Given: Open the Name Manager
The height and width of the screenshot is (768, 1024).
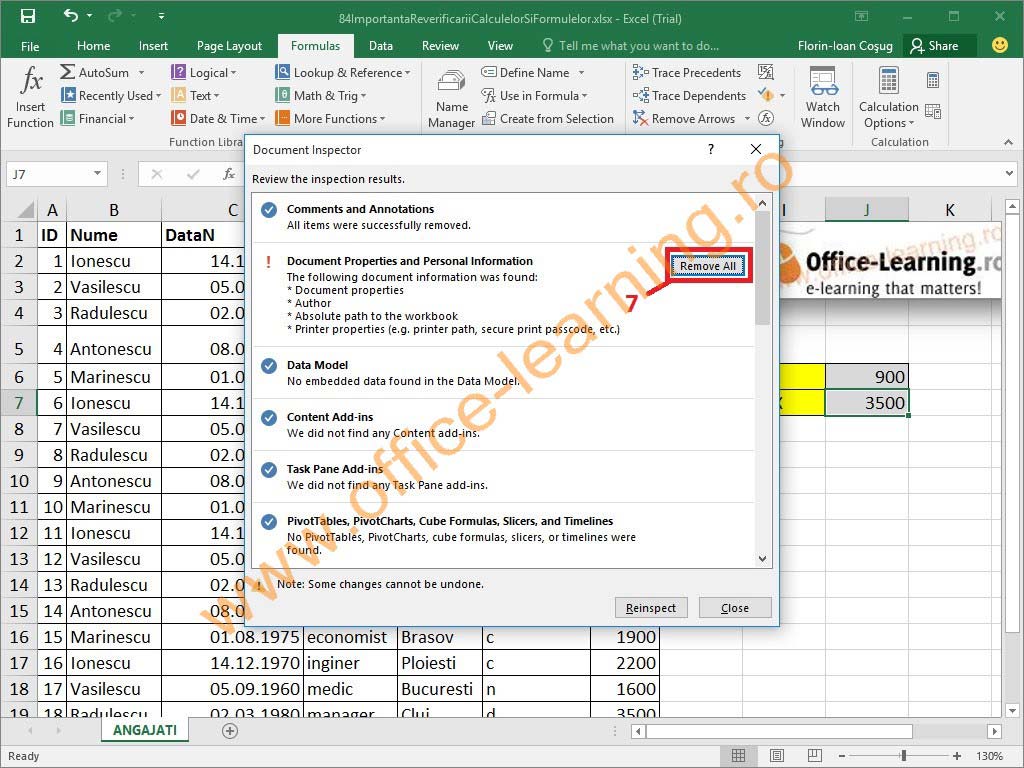Looking at the screenshot, I should pos(451,98).
